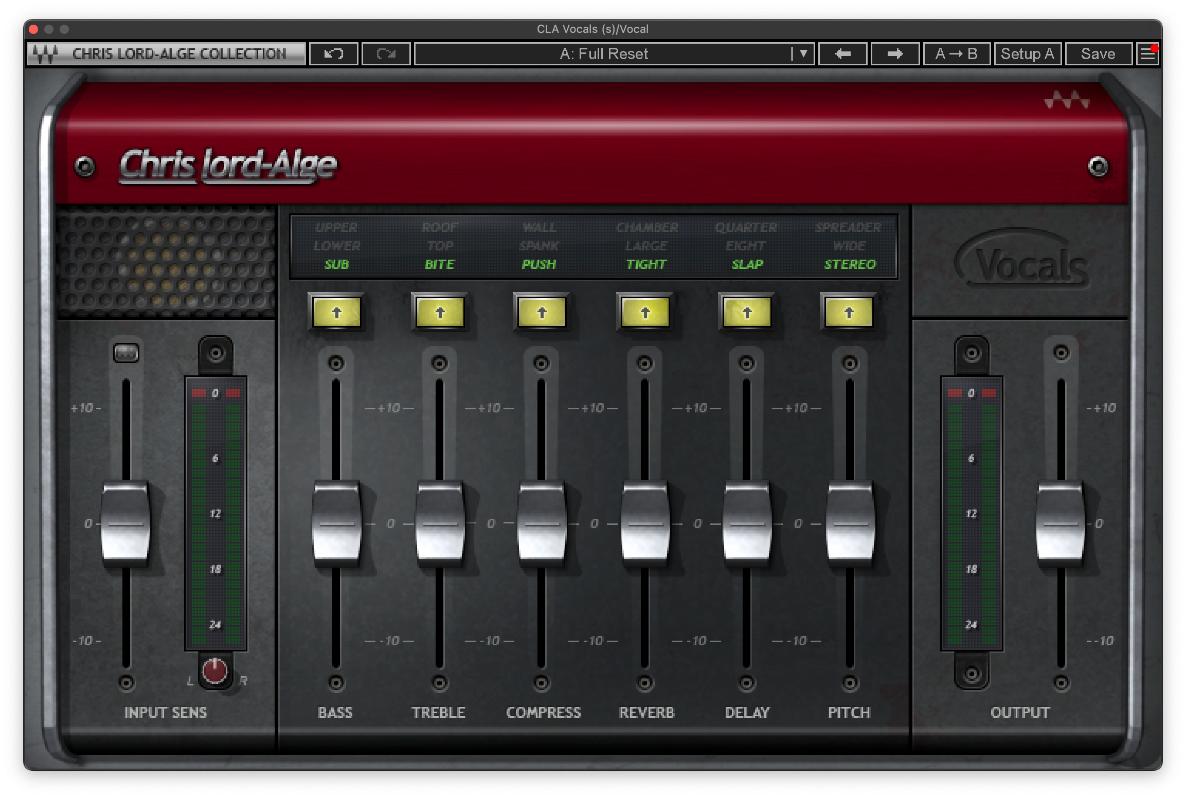Click the input meter clip indicator
The image size is (1186, 798).
[x=216, y=393]
